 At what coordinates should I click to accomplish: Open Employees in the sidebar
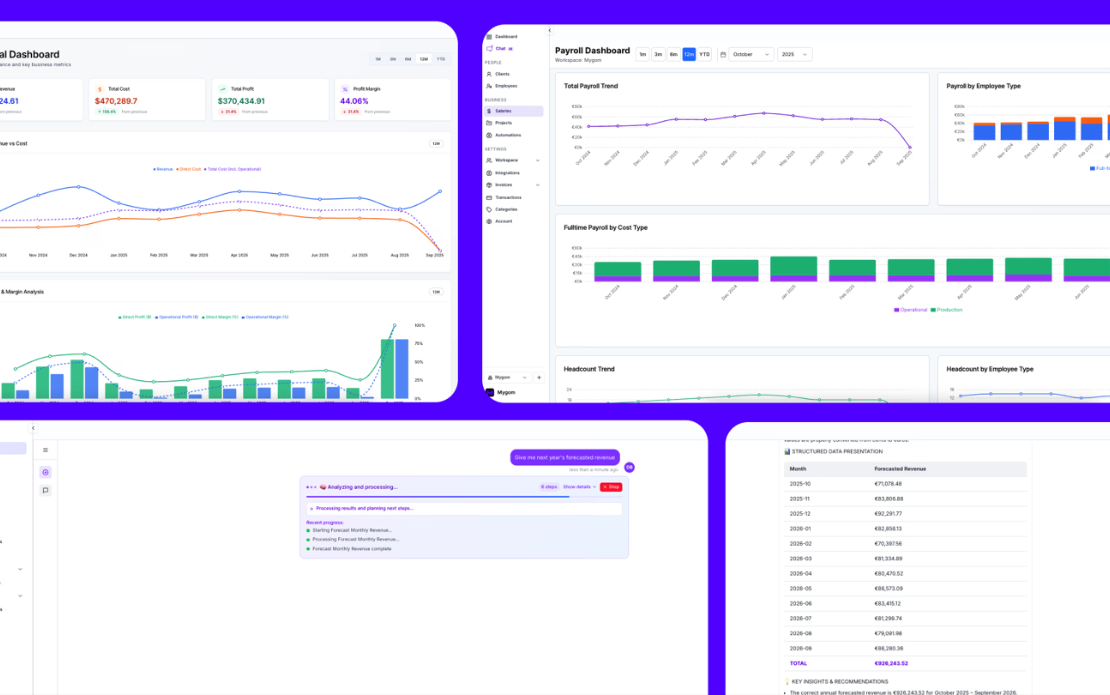505,85
